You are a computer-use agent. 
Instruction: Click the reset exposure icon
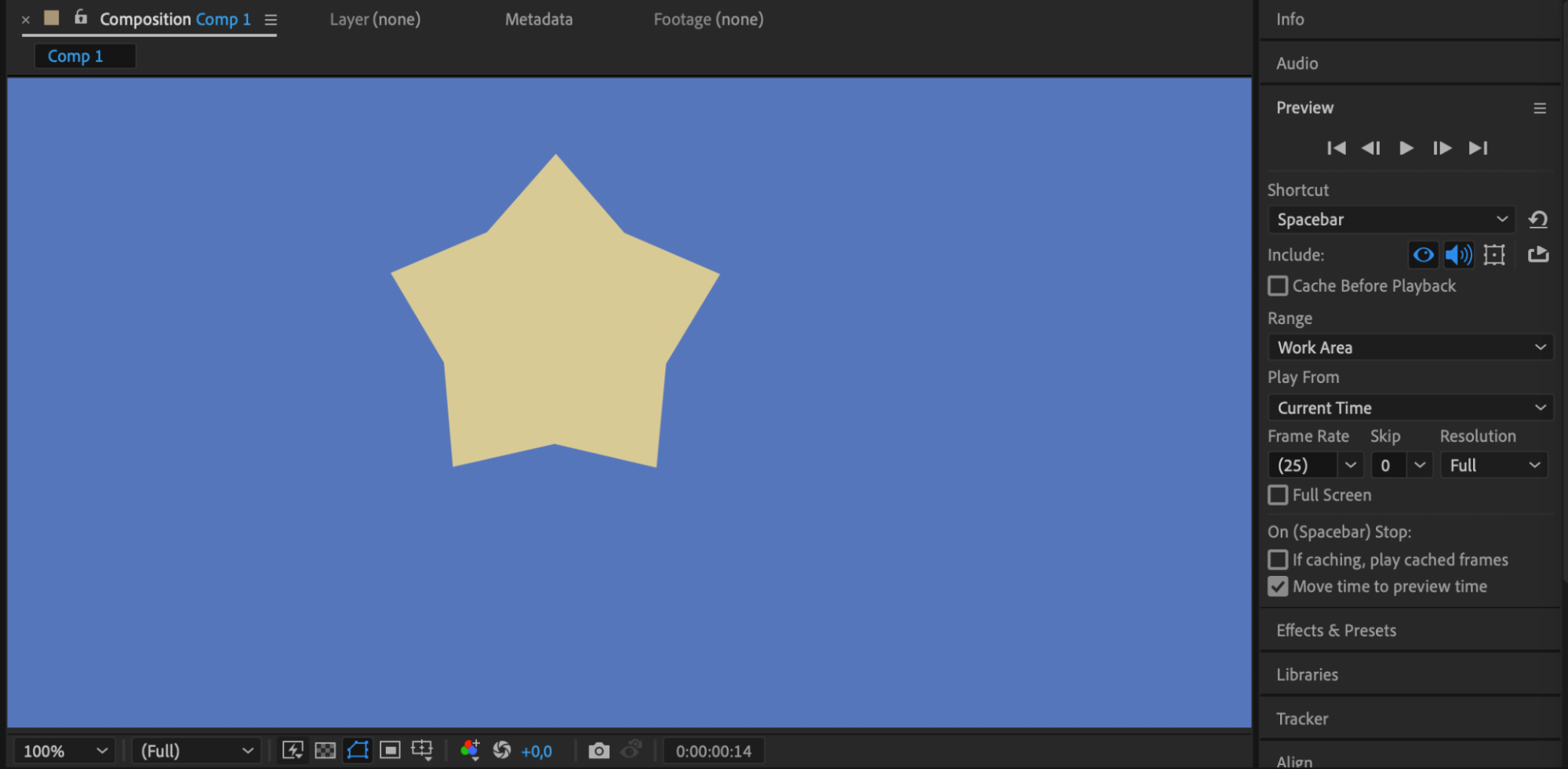pos(502,750)
